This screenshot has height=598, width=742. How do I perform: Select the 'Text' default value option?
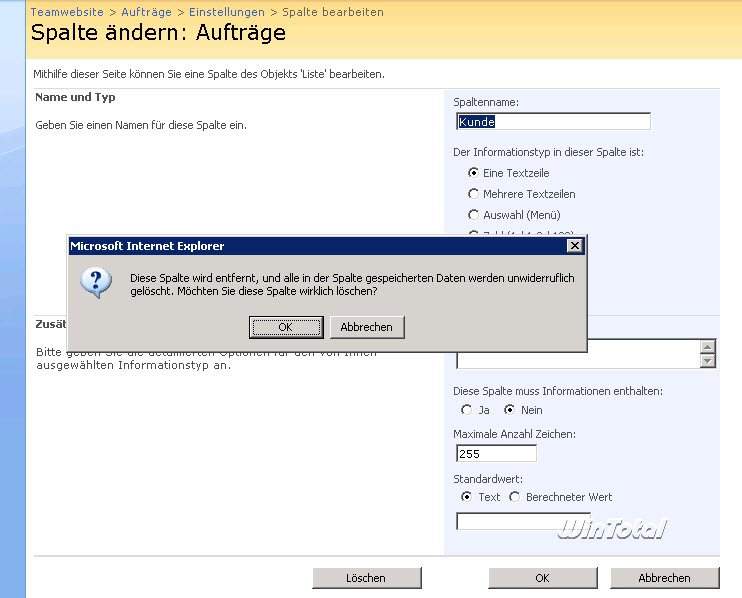click(x=467, y=497)
